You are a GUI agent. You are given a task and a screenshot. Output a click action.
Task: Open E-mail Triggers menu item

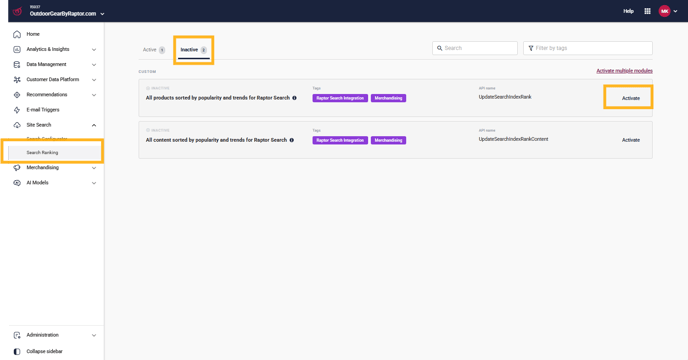coord(43,110)
